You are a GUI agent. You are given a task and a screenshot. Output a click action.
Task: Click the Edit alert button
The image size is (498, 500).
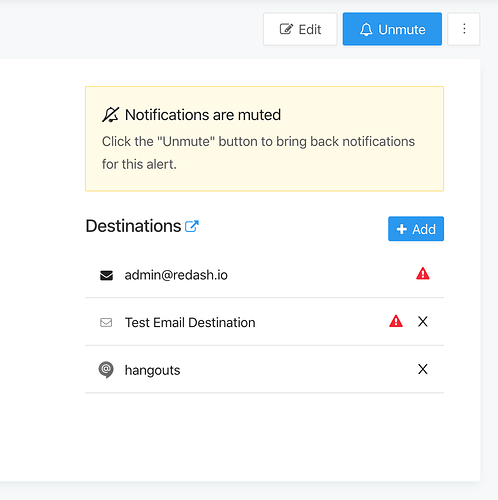[x=300, y=29]
